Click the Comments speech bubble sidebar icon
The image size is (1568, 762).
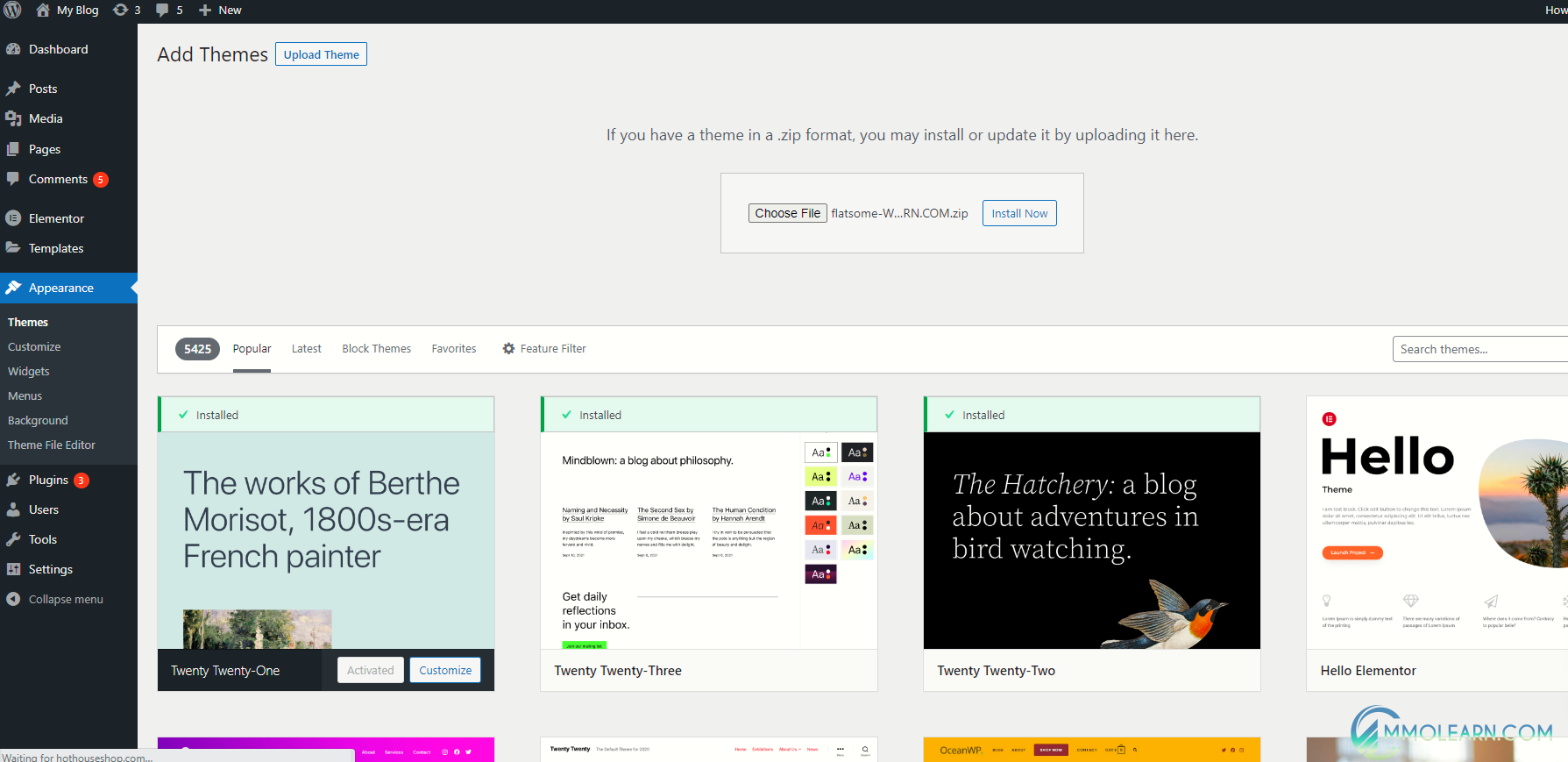point(13,179)
